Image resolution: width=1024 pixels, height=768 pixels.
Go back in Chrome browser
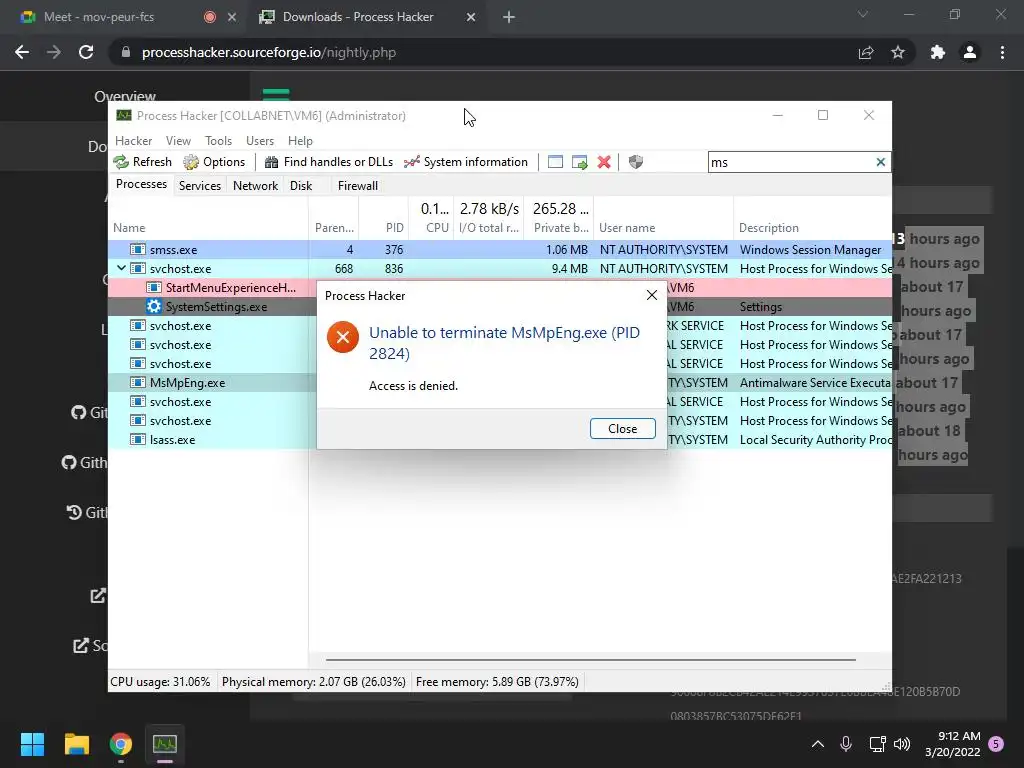click(x=22, y=52)
